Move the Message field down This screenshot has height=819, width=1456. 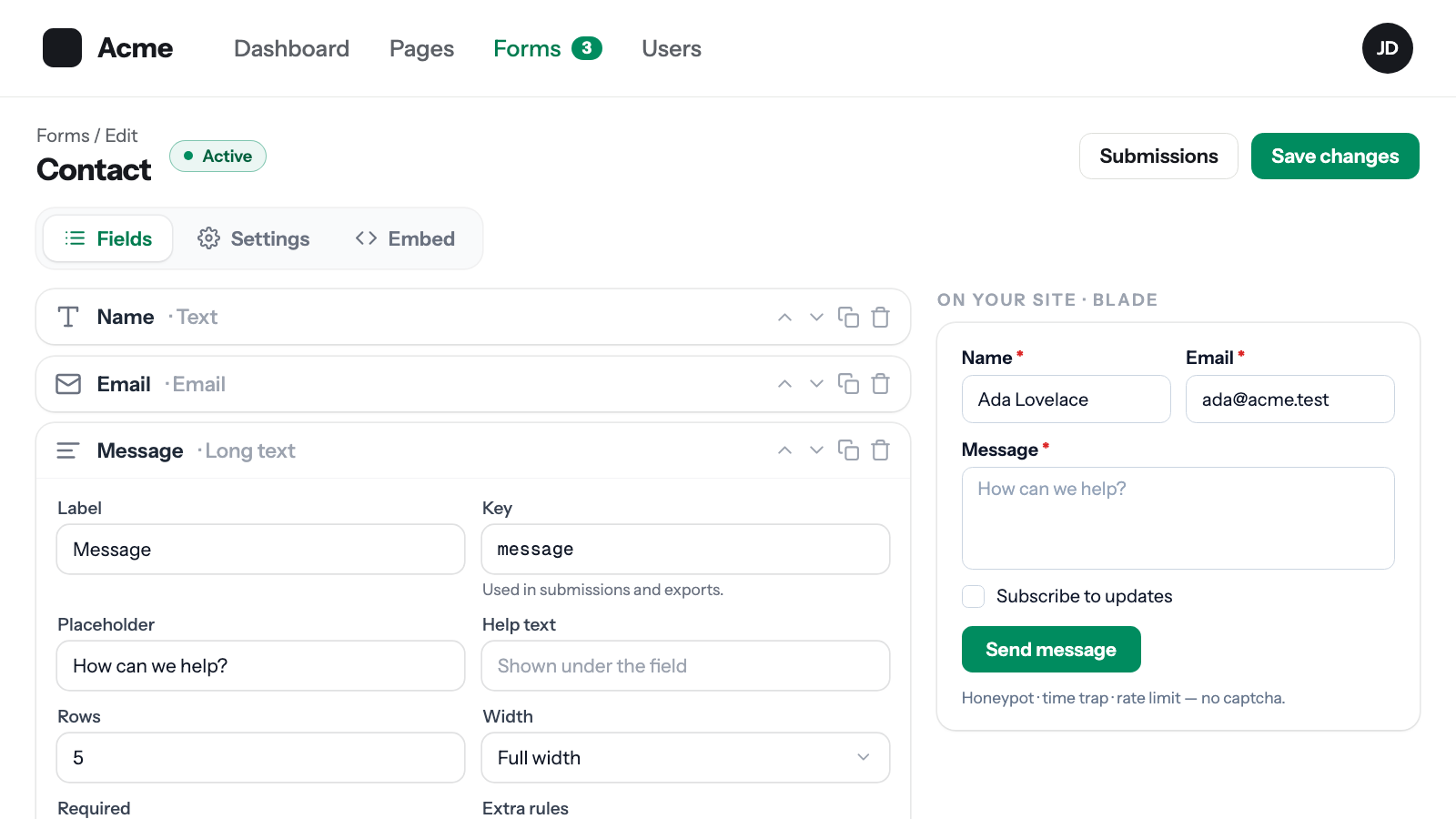(x=816, y=450)
